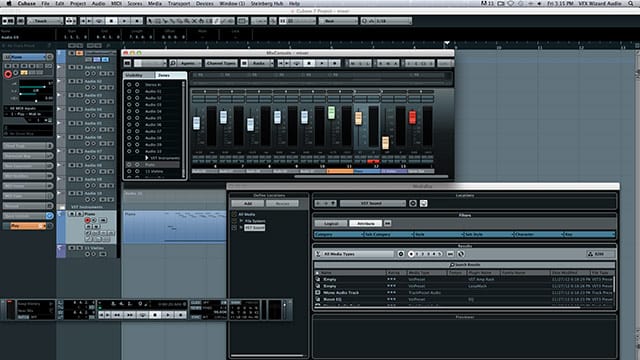Open the 1/16 quantize preset dropdown
640x360 pixels.
tap(386, 21)
